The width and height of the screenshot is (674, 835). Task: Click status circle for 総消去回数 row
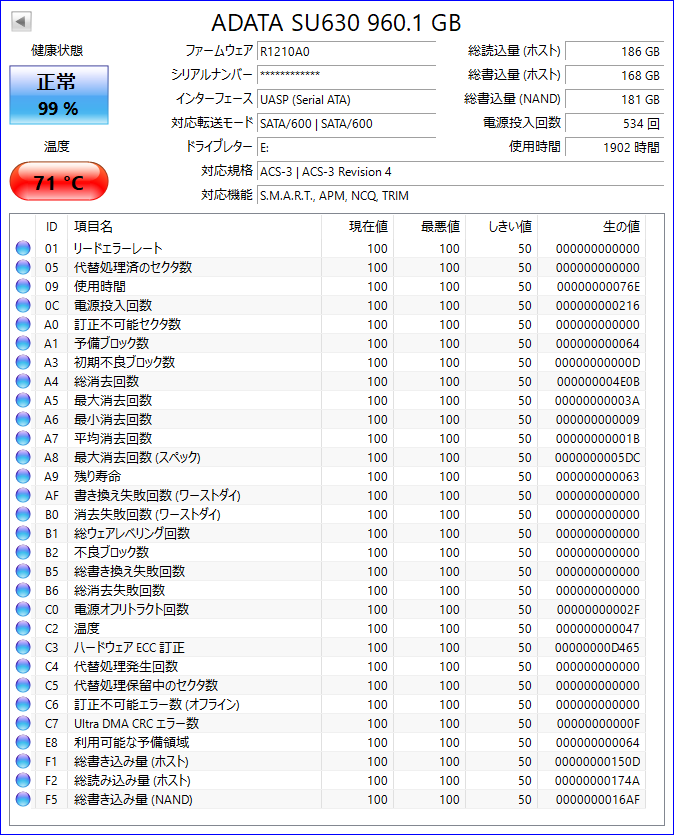click(23, 381)
